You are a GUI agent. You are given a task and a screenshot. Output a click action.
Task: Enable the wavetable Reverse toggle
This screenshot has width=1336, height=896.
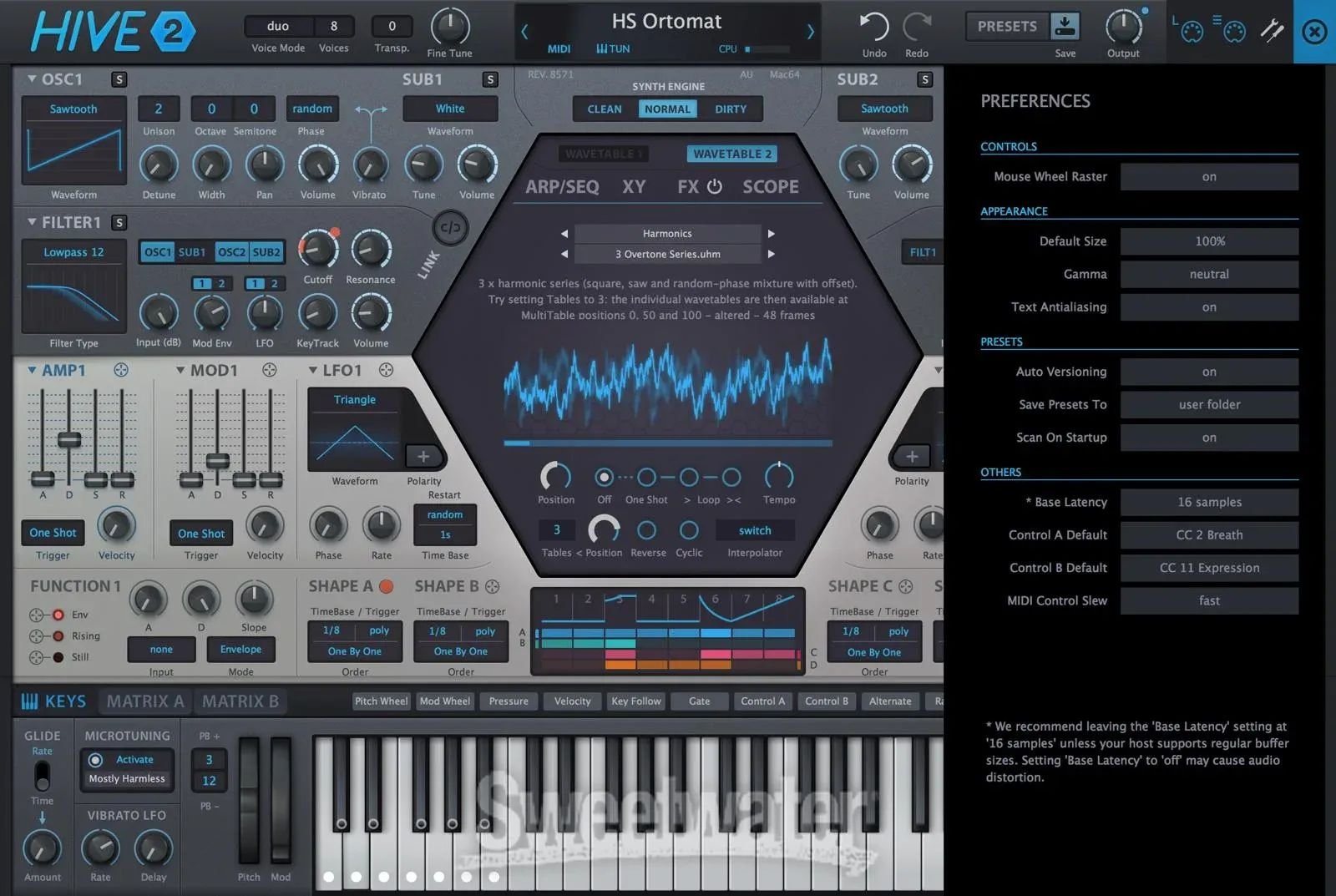[646, 530]
